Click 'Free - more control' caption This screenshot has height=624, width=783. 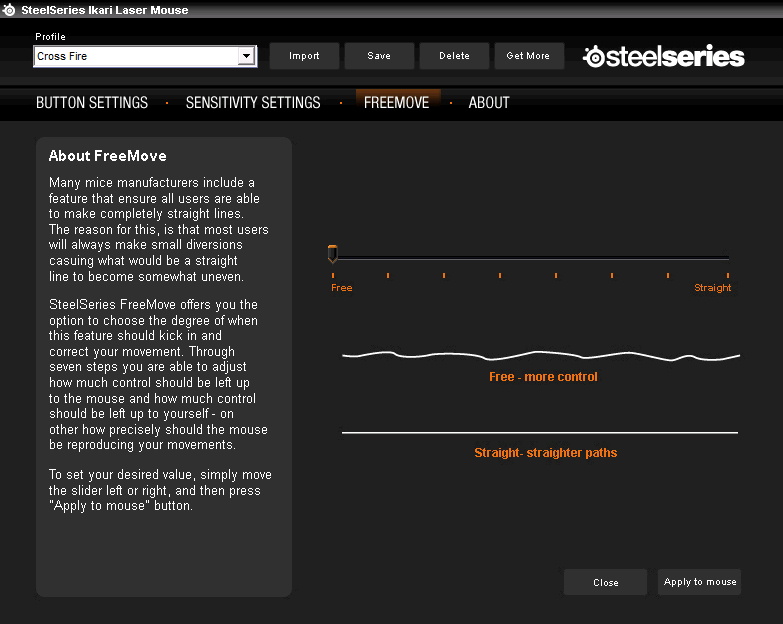543,377
